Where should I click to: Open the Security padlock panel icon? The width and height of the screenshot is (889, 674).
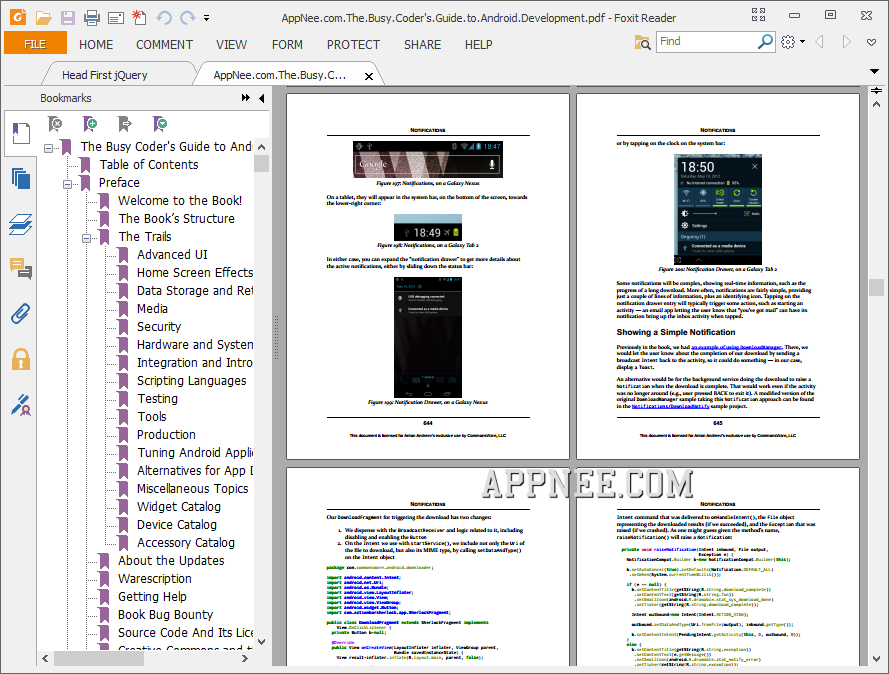tap(21, 359)
